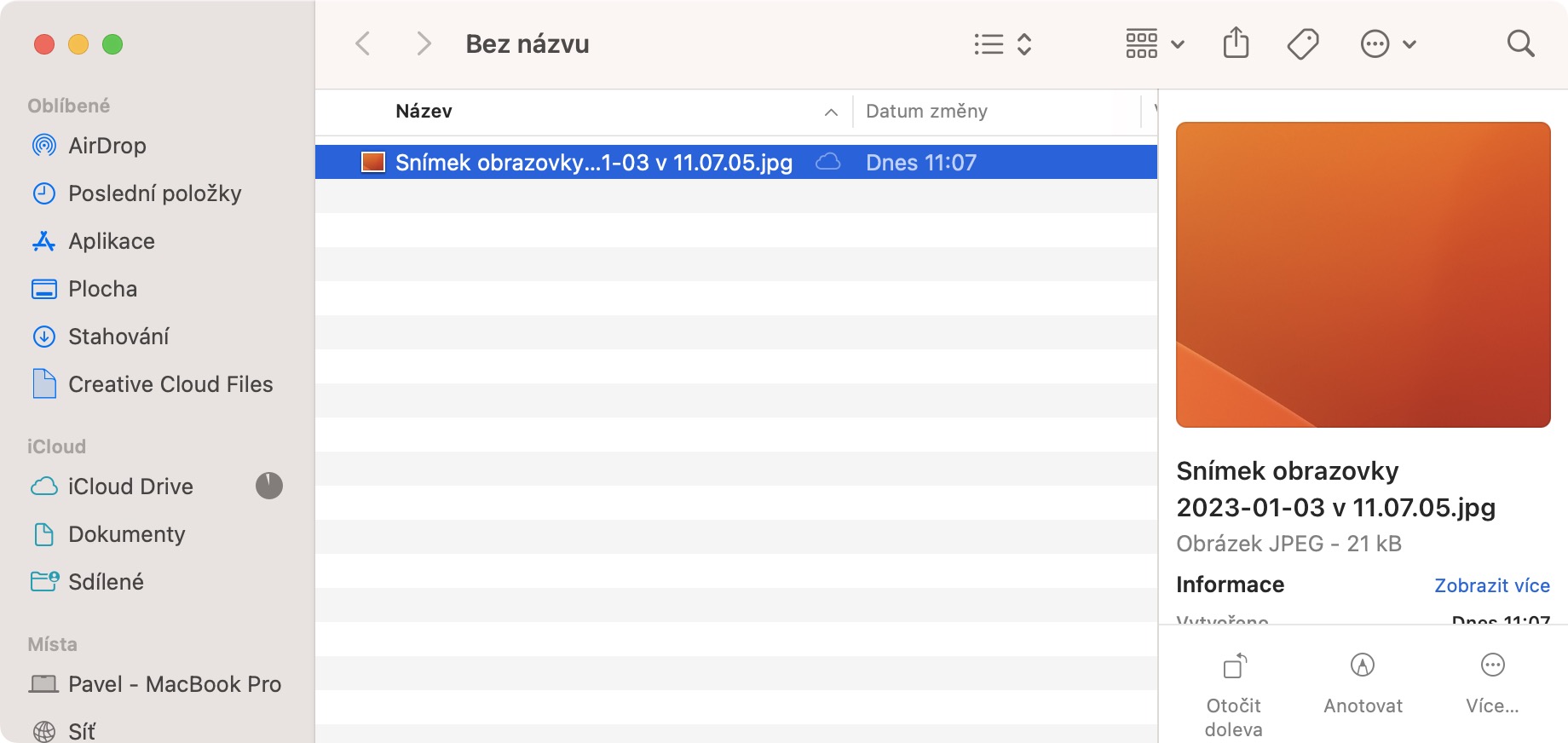Open Stahování folder in sidebar

(118, 337)
